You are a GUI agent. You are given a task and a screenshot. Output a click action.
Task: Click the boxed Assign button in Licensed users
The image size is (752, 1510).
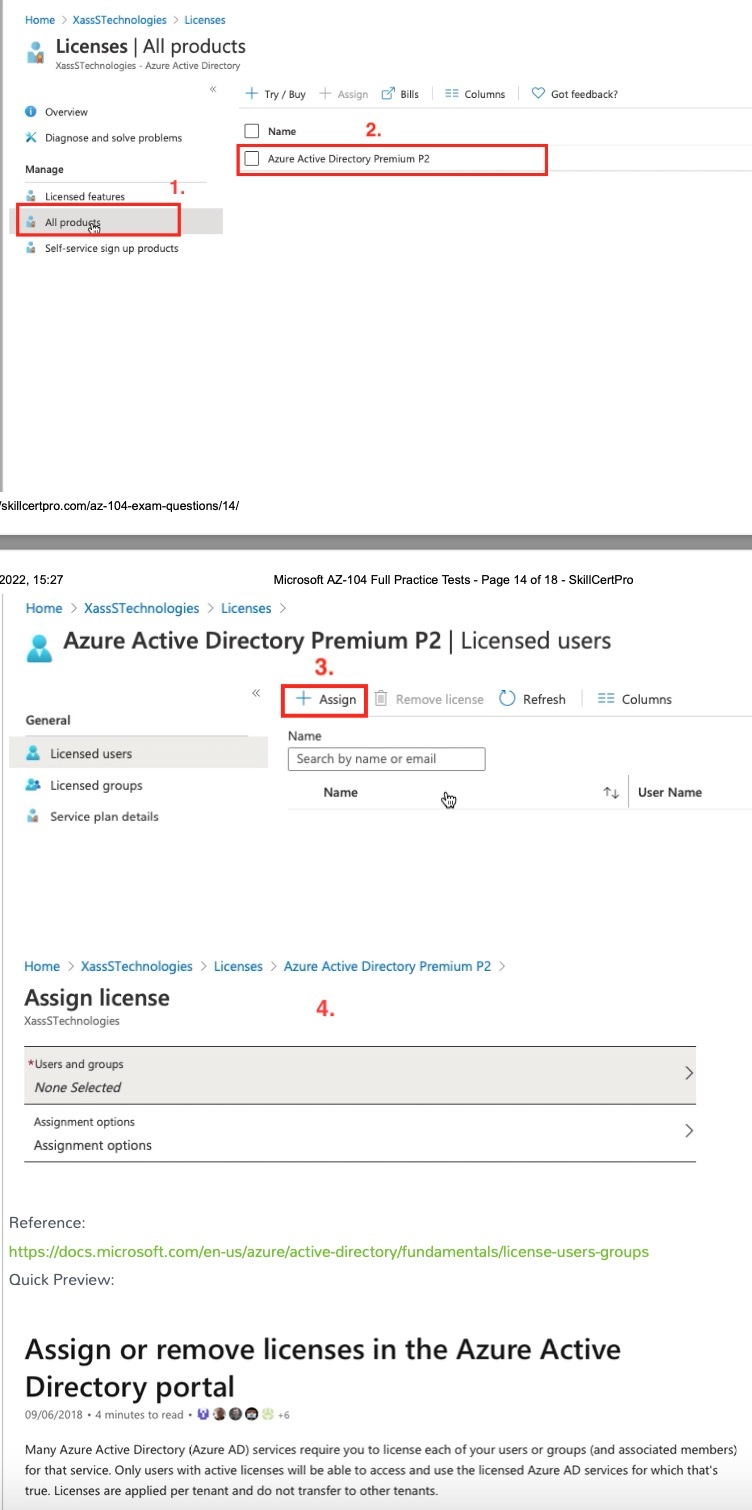pos(326,699)
